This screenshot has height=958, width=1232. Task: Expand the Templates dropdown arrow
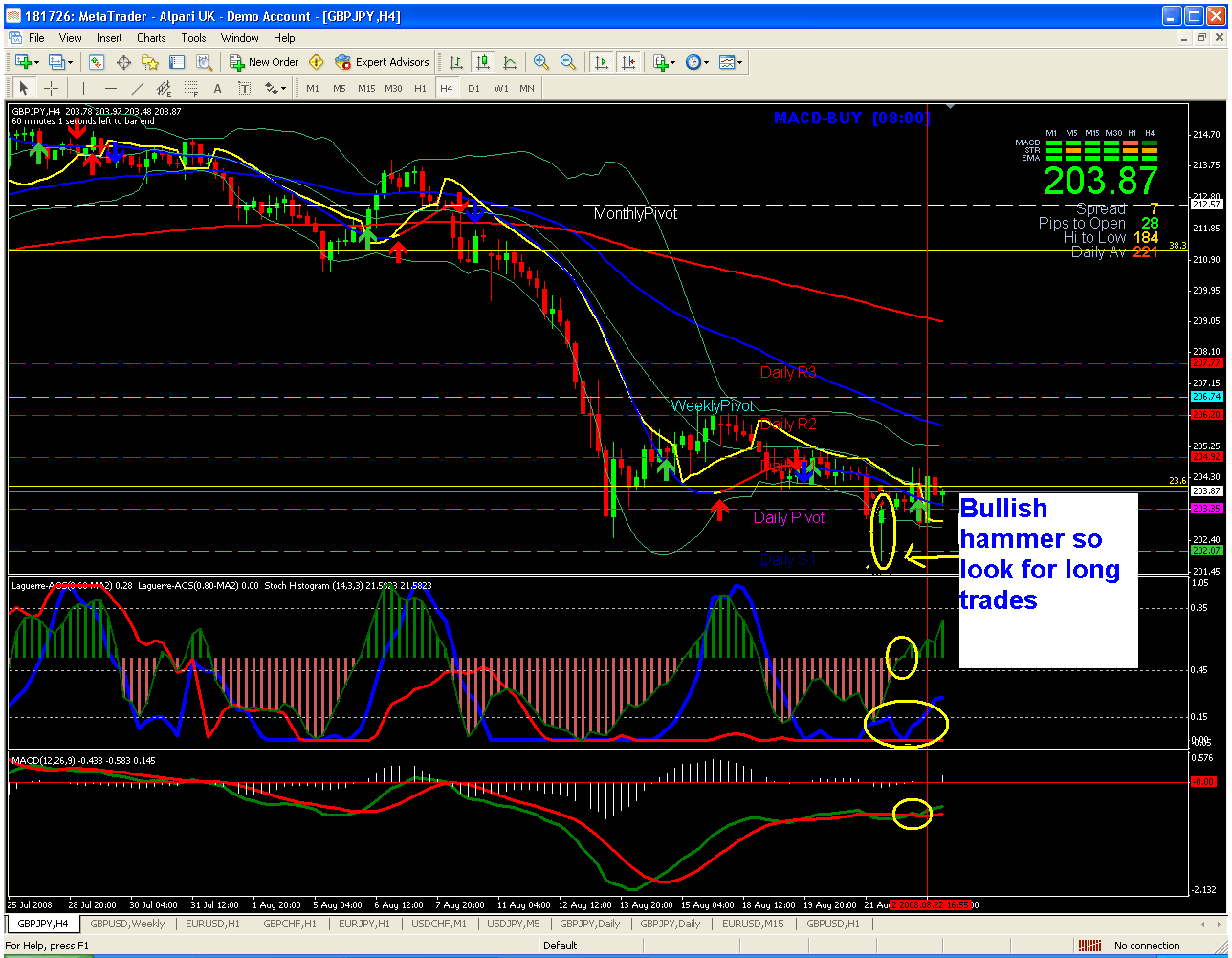coord(740,62)
